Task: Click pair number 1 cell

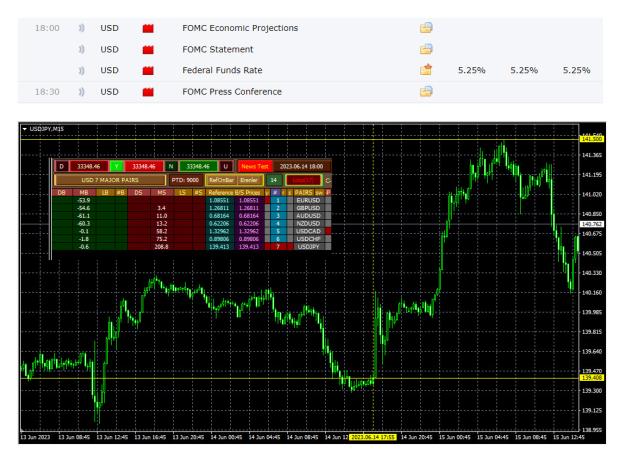Action: 278,200
